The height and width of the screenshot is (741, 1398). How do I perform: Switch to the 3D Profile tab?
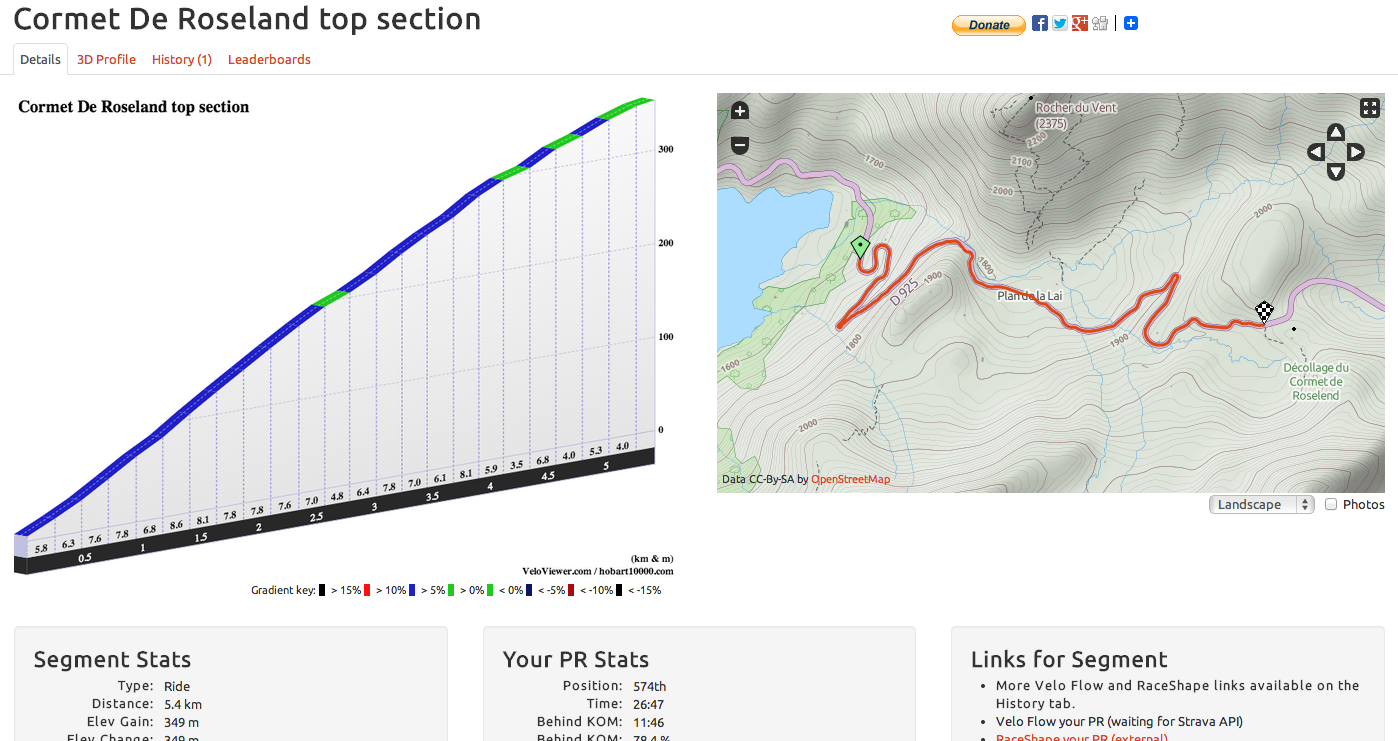click(106, 60)
